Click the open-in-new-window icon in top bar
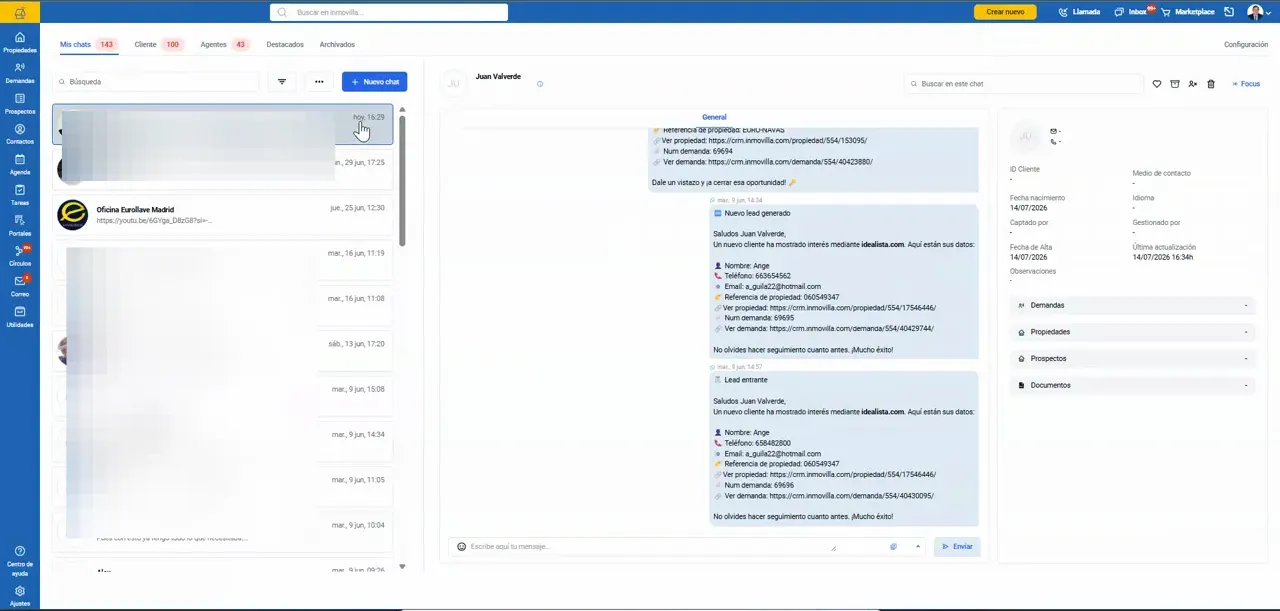Image resolution: width=1280 pixels, height=611 pixels. coord(1229,12)
